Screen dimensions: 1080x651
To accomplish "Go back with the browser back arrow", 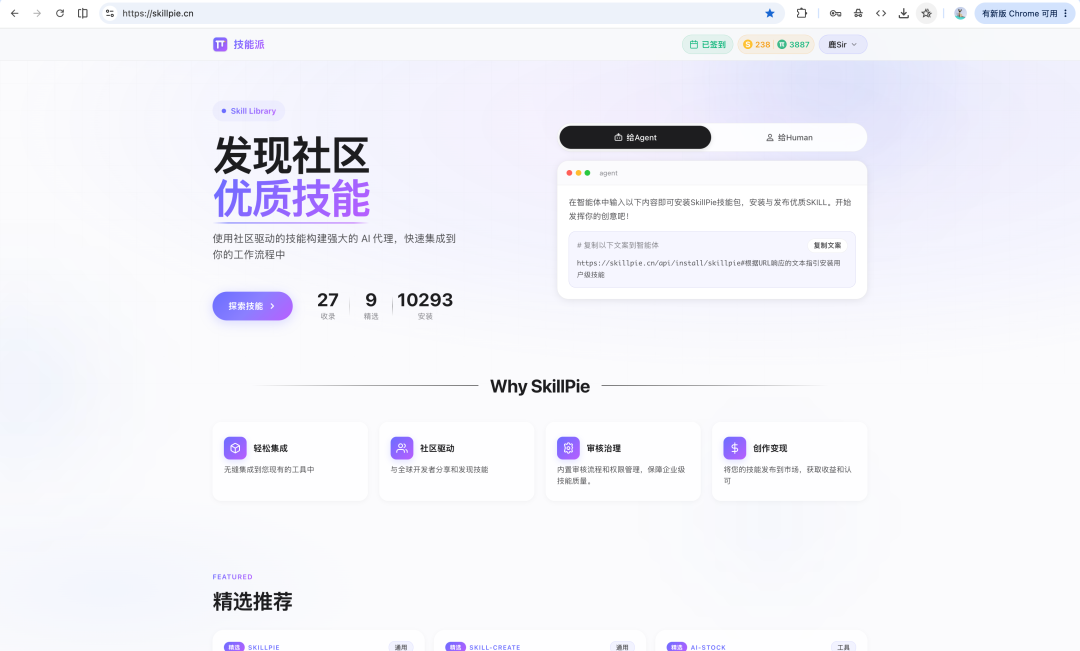I will (x=14, y=13).
